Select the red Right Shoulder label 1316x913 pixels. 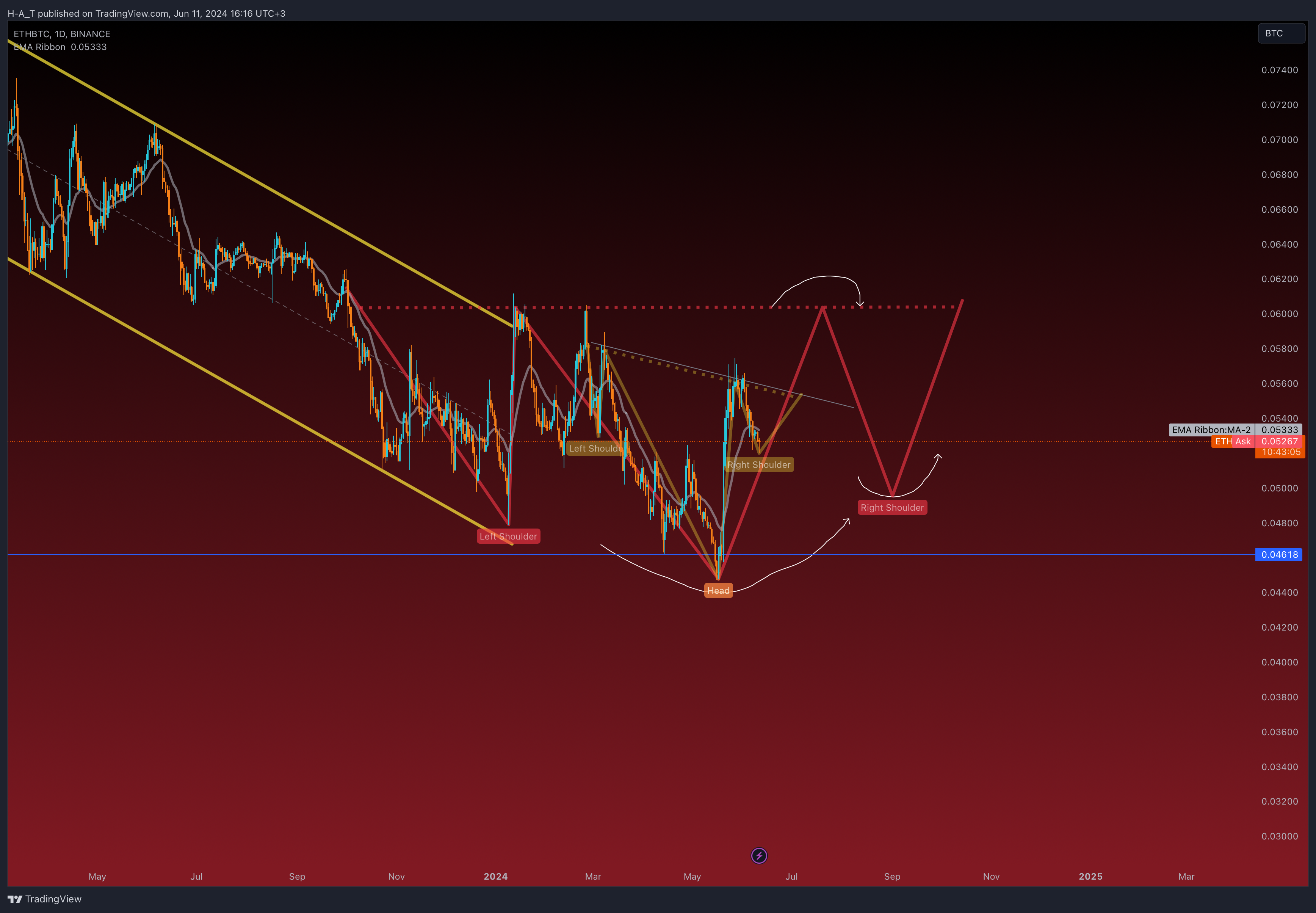tap(892, 507)
